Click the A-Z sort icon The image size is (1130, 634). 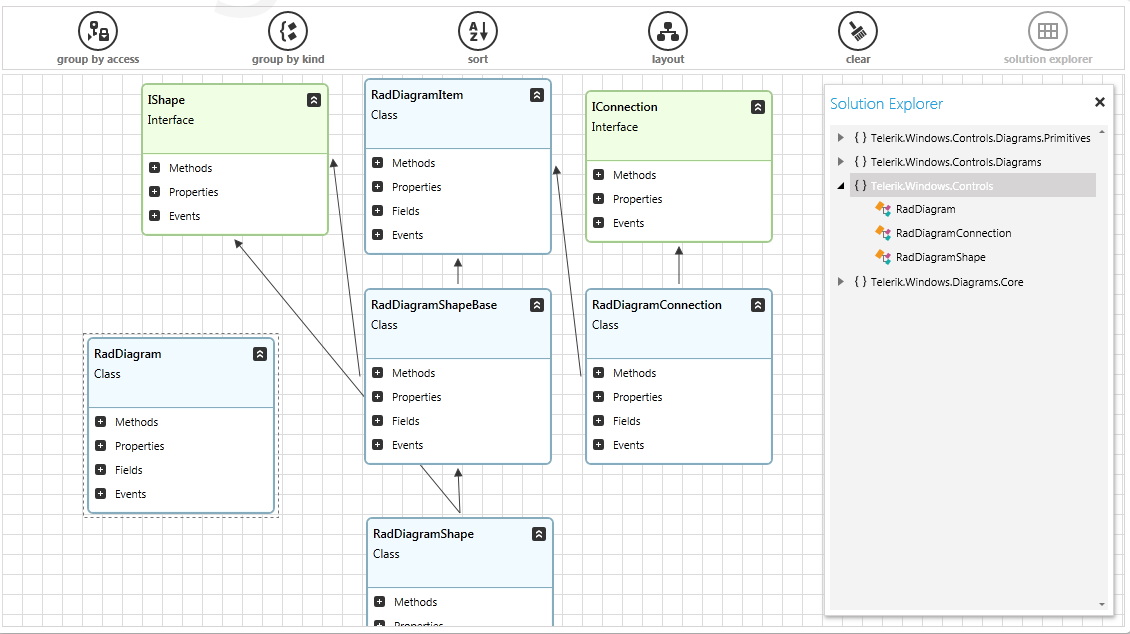click(x=478, y=31)
